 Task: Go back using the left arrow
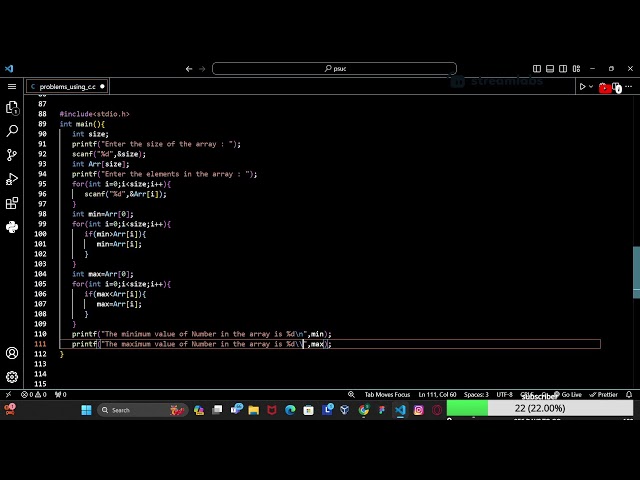[x=189, y=69]
